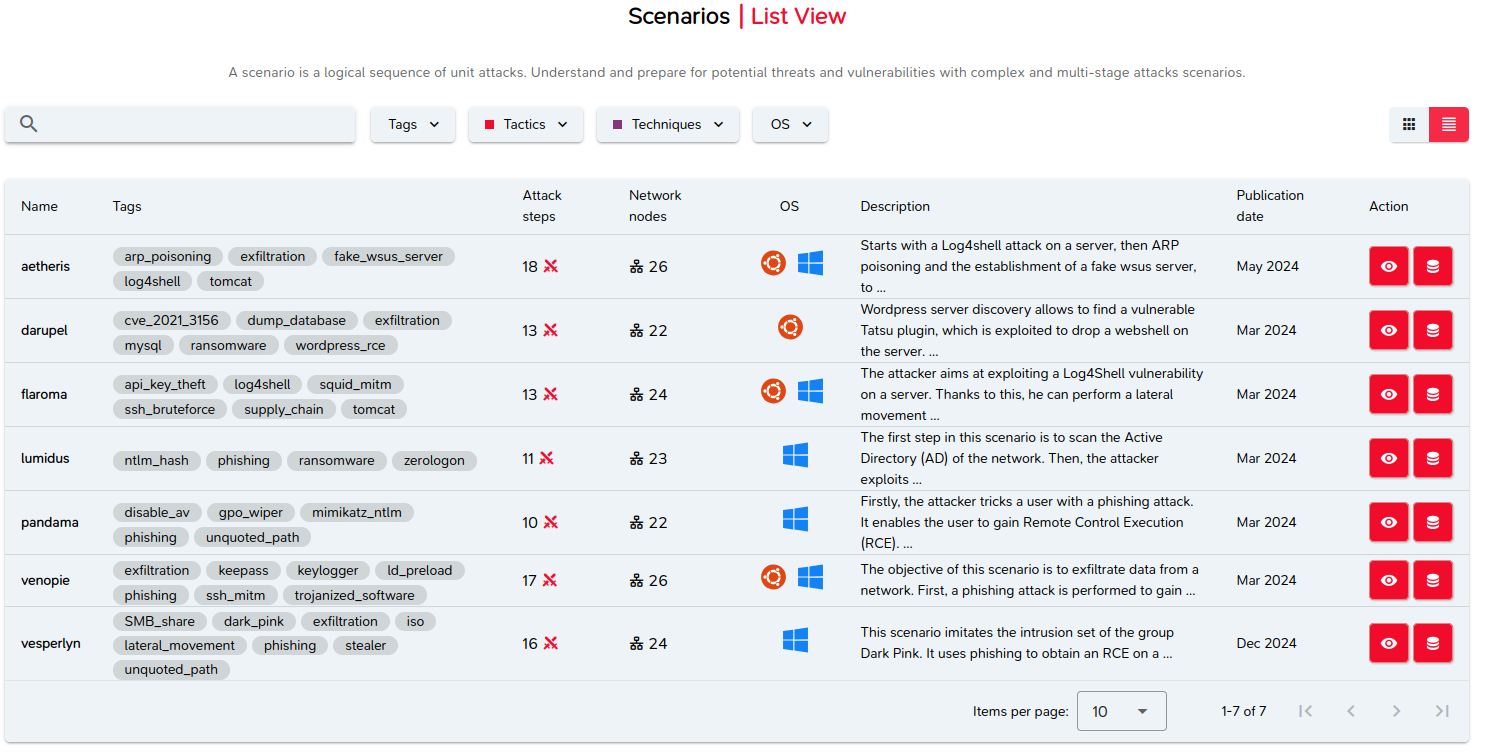Screen dimensions: 1489x753
Task: View the darupel scenario eye icon
Action: coord(1389,330)
